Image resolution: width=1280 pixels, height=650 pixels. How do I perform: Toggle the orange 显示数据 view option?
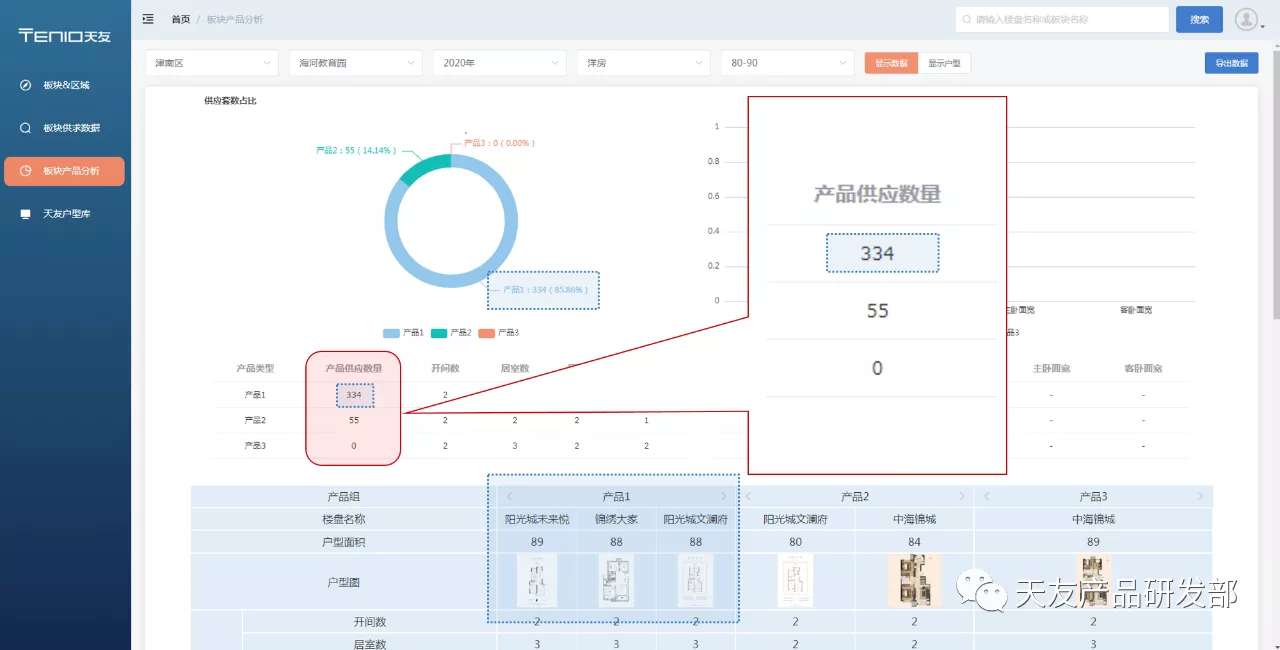[x=890, y=62]
